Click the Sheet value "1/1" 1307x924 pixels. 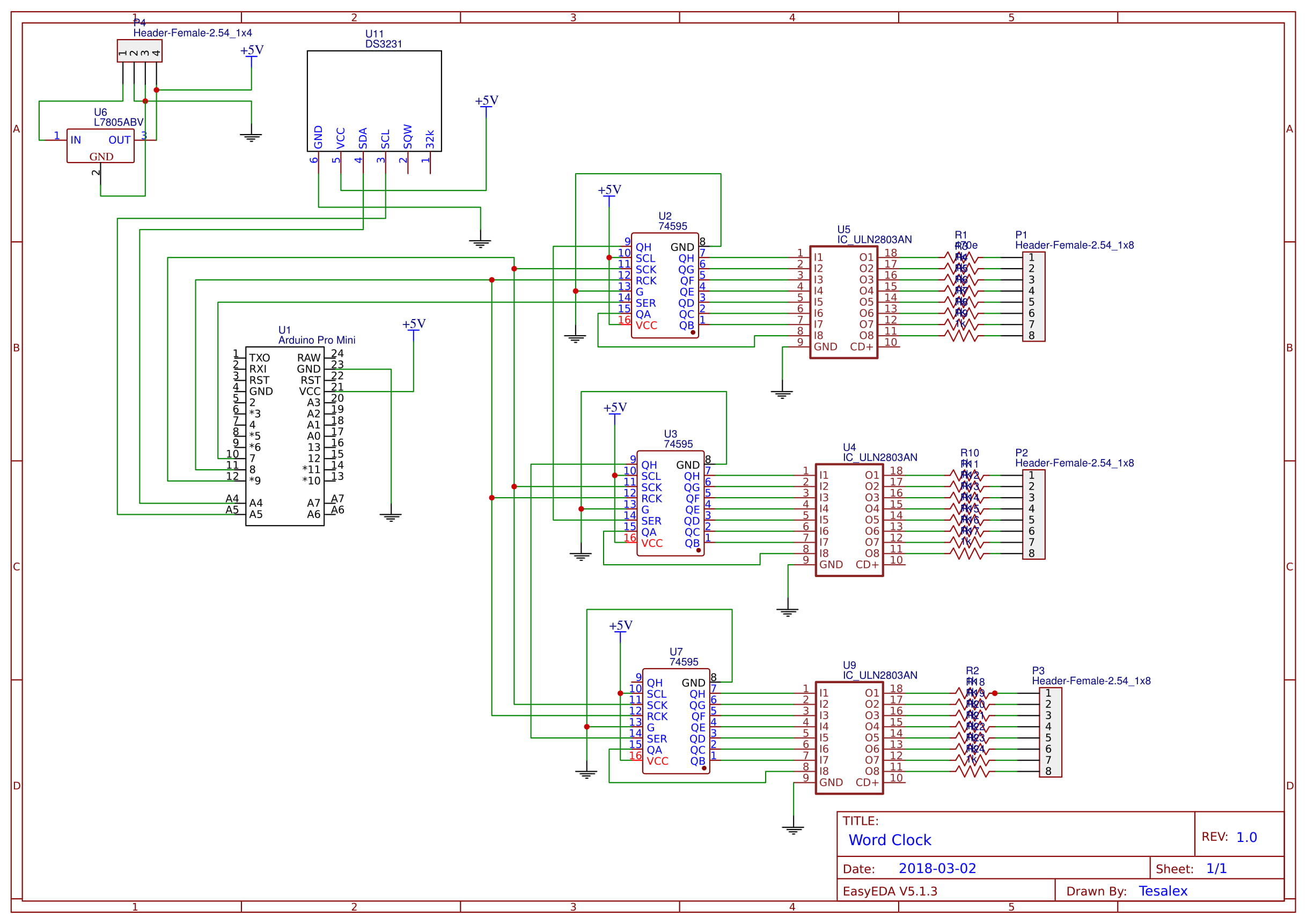click(x=1216, y=868)
